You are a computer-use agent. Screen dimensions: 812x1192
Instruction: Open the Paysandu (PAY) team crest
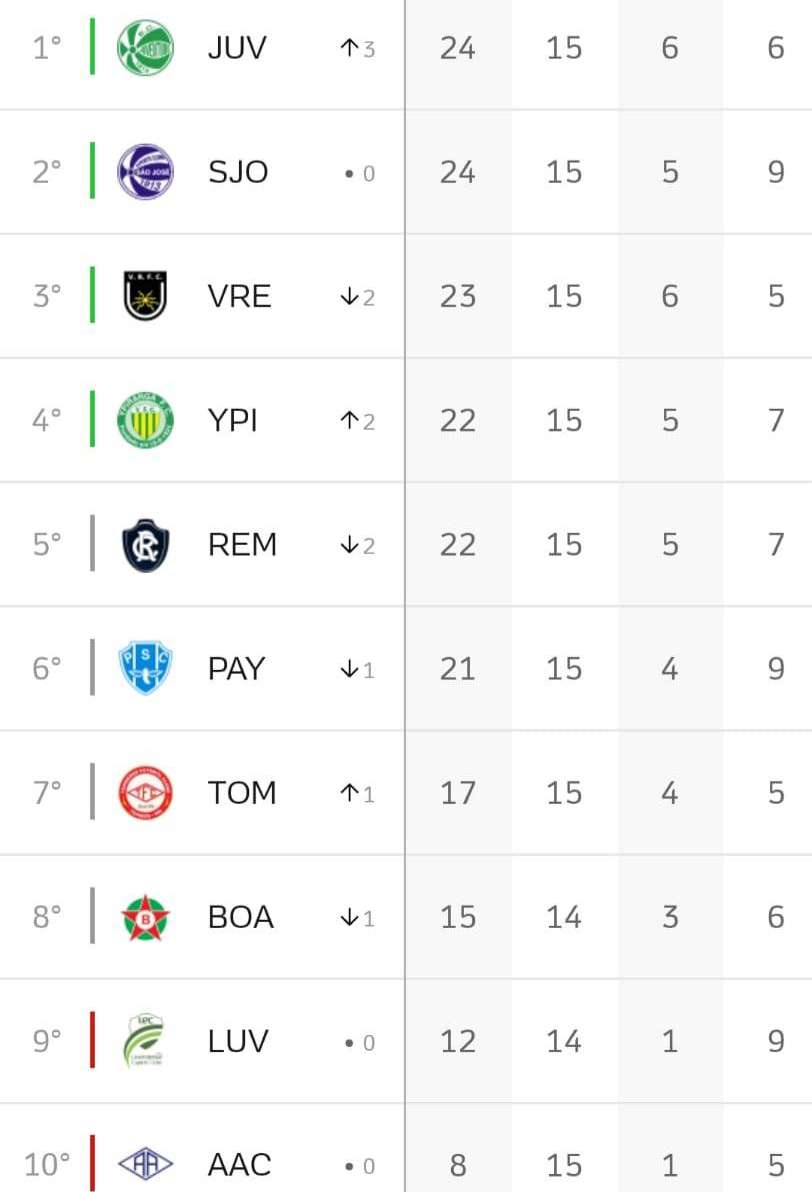pos(145,668)
